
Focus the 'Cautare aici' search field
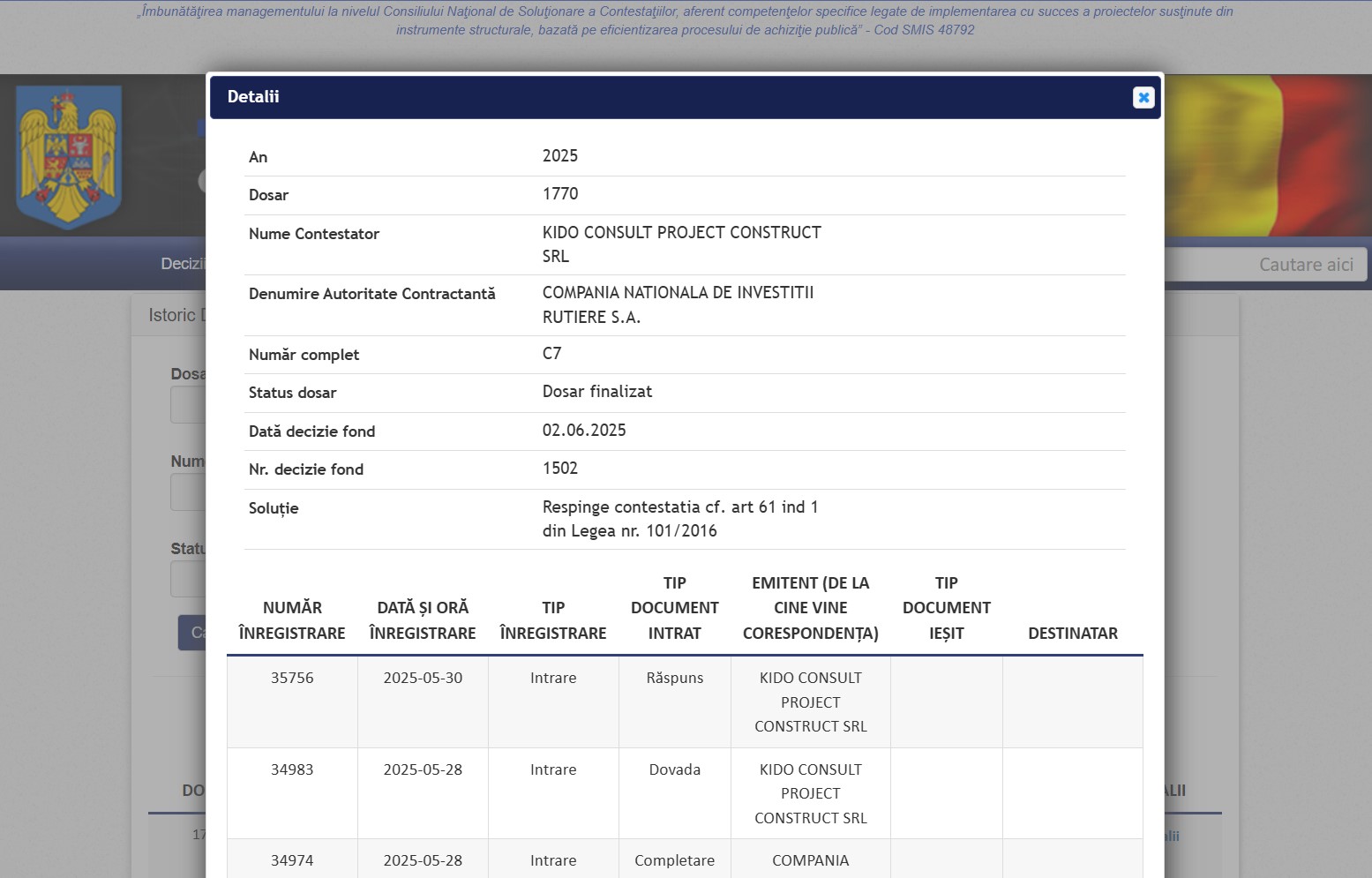pyautogui.click(x=1267, y=265)
